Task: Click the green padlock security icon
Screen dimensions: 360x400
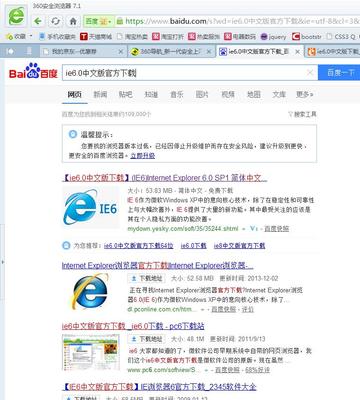Action: (119, 21)
